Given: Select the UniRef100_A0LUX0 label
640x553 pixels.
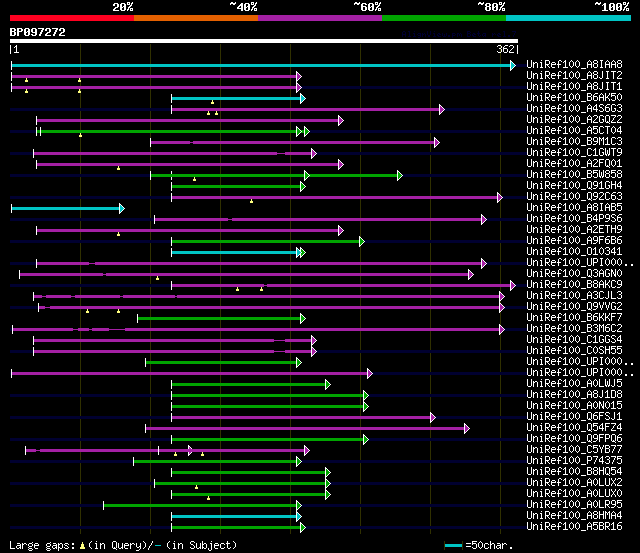Looking at the screenshot, I should pyautogui.click(x=574, y=494).
